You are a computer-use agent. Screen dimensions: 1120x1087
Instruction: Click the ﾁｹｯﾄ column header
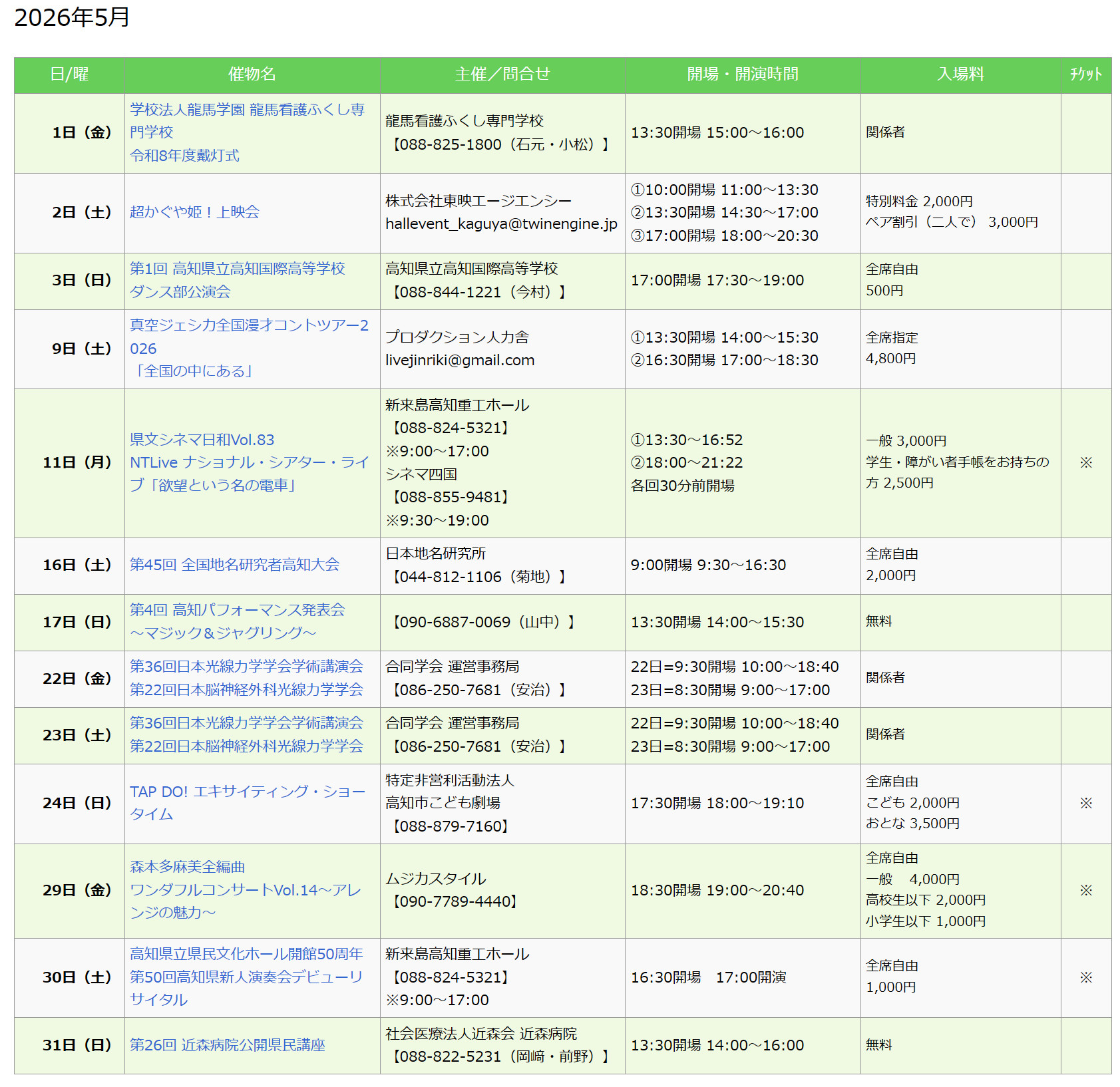1085,75
